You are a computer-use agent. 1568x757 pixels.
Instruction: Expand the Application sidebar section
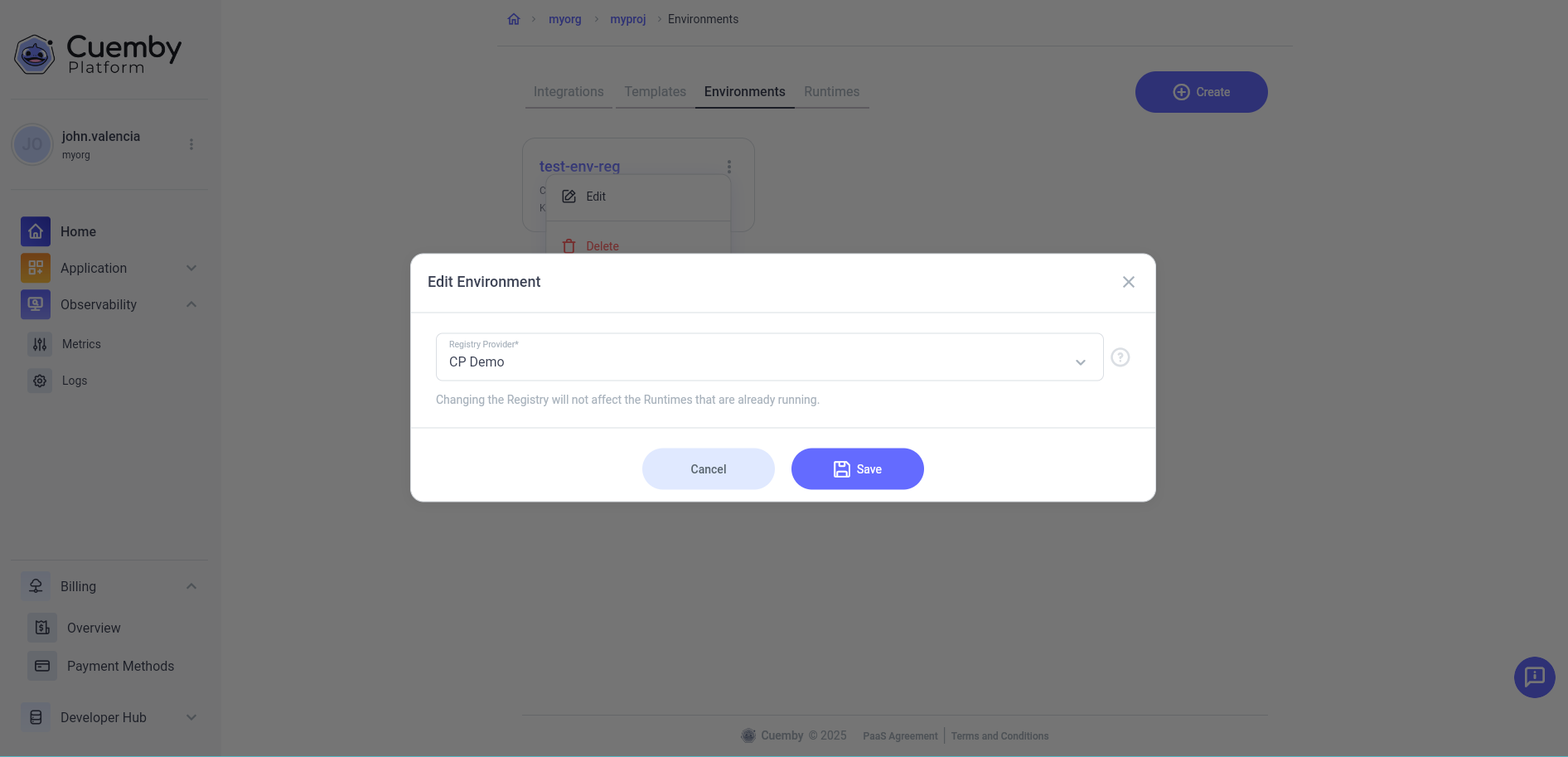point(191,268)
